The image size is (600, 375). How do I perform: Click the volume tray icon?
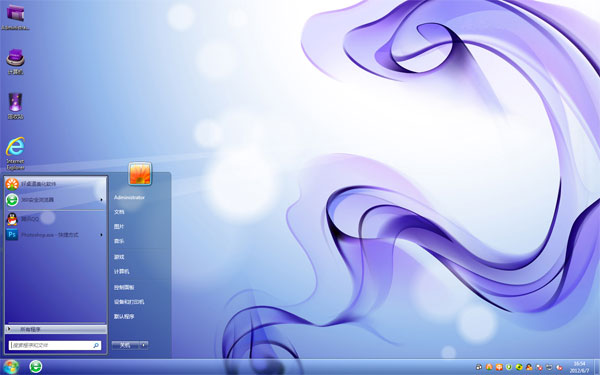[559, 367]
